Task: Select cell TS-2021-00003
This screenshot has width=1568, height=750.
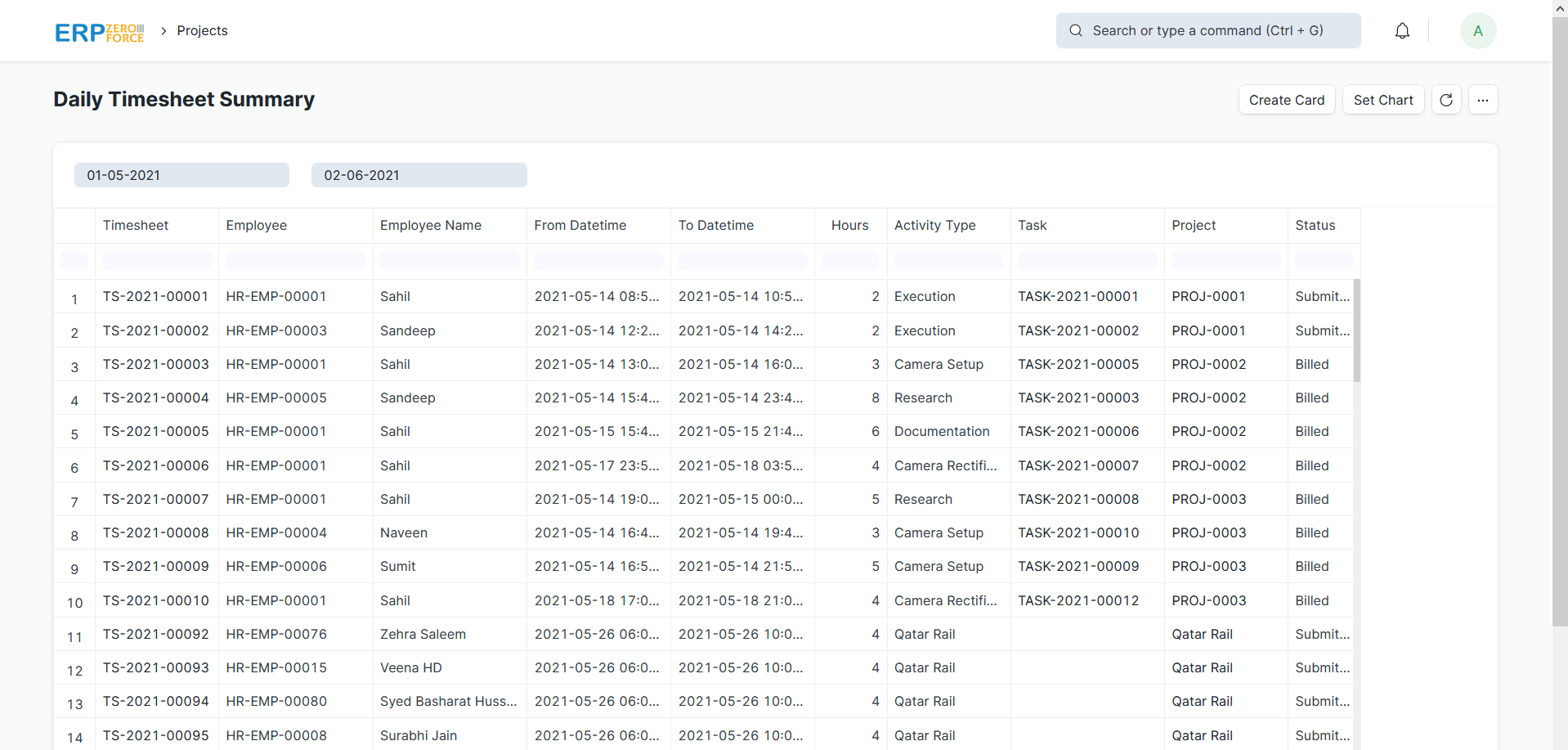Action: click(156, 365)
